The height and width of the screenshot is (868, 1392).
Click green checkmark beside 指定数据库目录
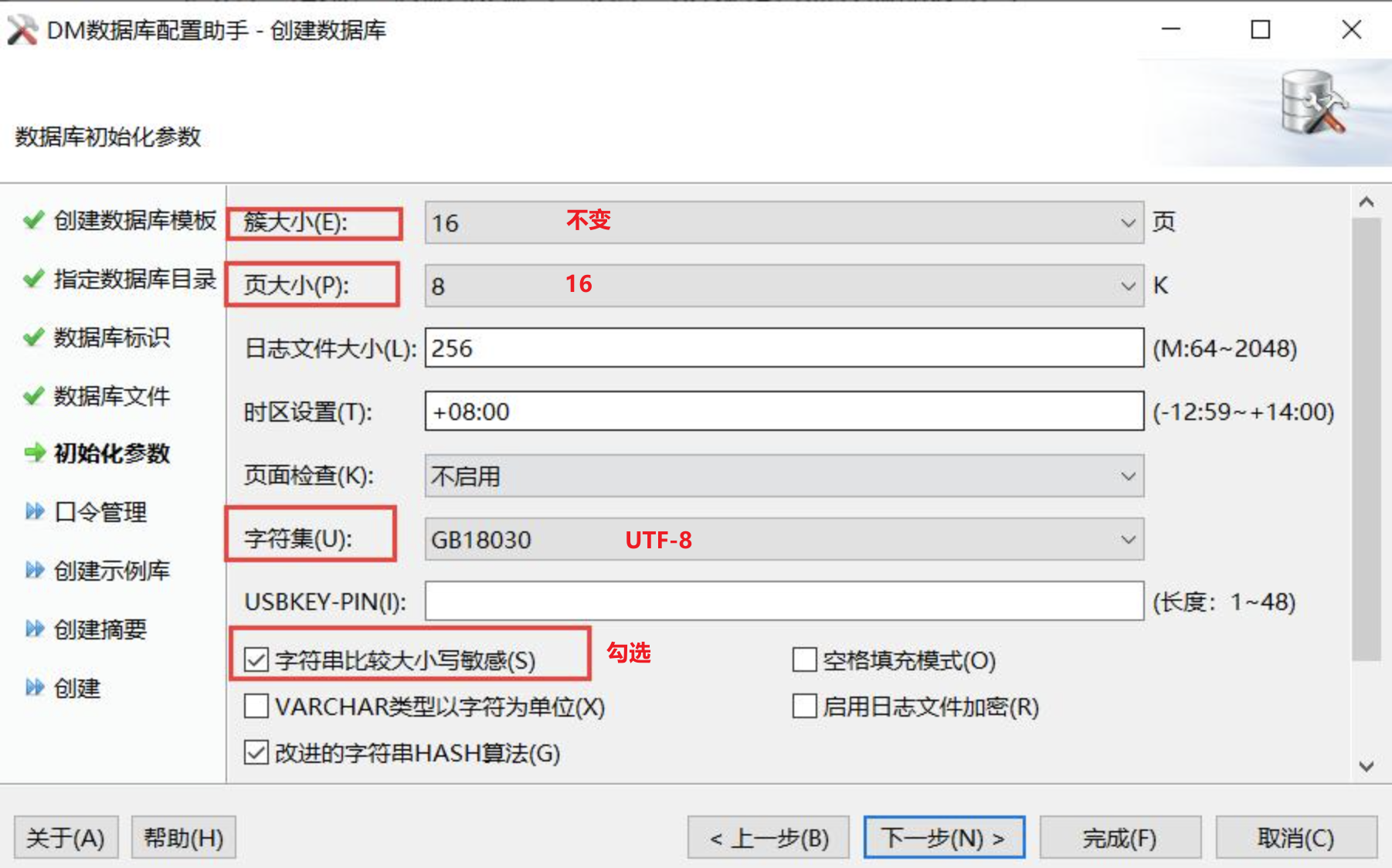pos(33,279)
